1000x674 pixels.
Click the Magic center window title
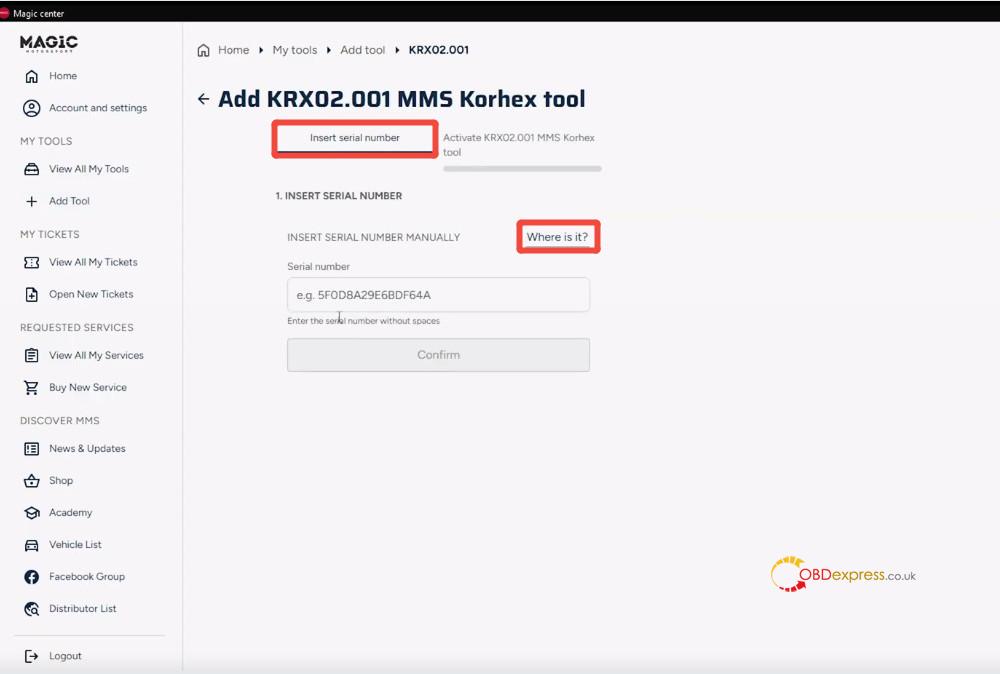point(38,13)
